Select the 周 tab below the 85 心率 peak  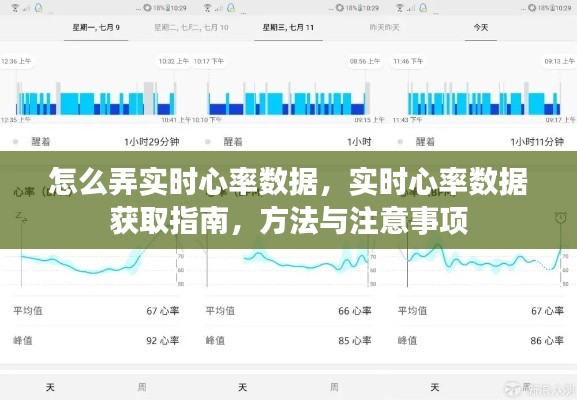[334, 387]
